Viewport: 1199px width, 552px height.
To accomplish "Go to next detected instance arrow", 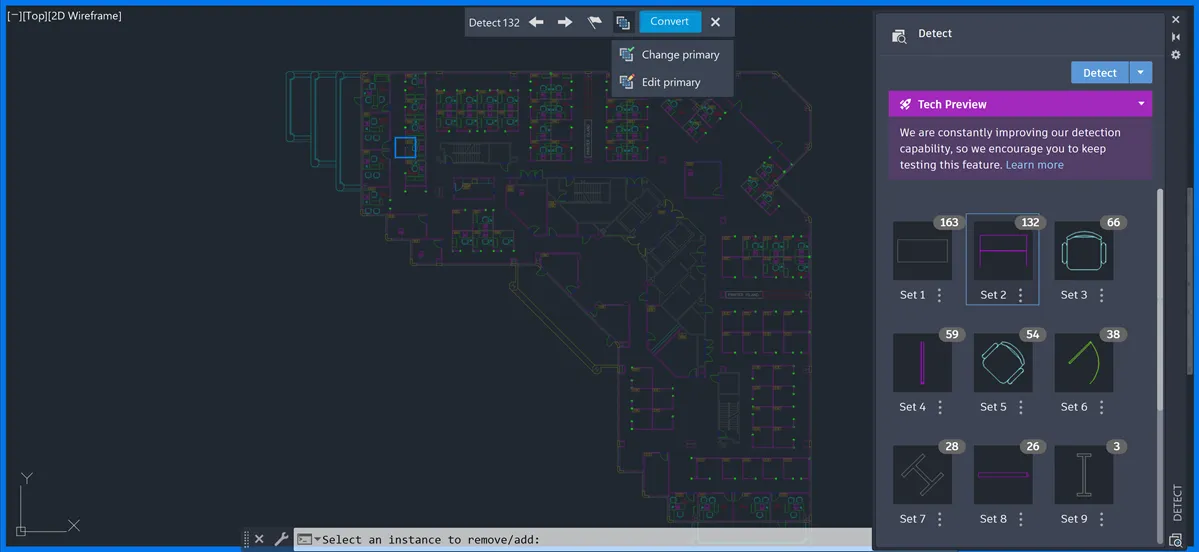I will (x=565, y=22).
